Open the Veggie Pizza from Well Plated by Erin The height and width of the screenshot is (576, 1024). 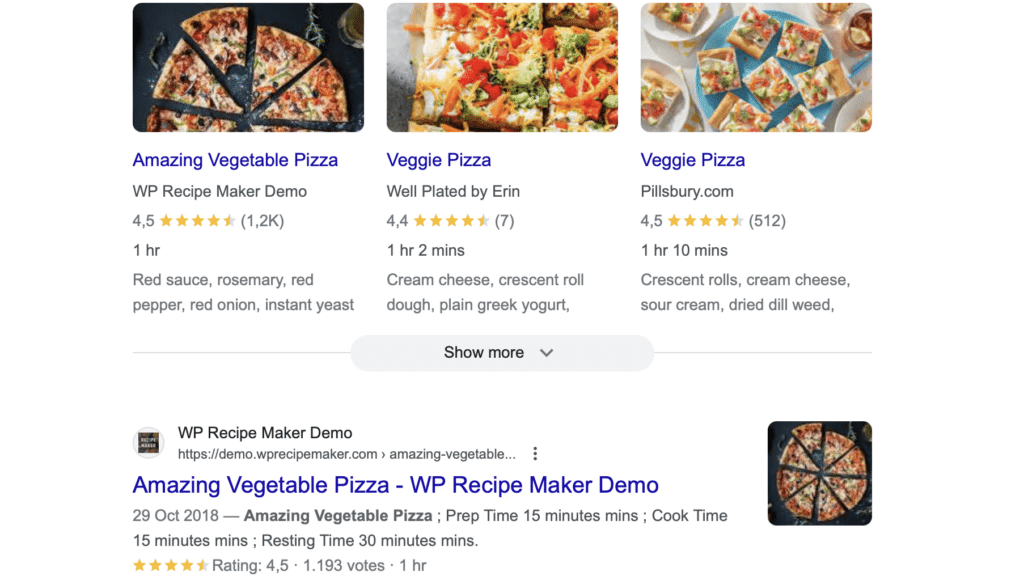[x=438, y=160]
